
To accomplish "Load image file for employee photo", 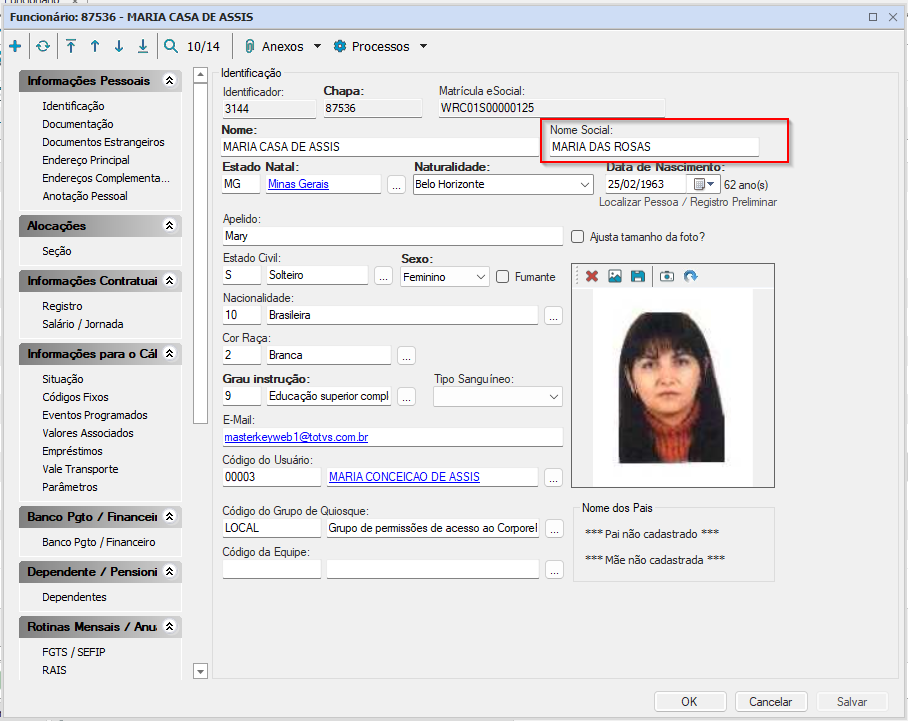I will pos(614,276).
